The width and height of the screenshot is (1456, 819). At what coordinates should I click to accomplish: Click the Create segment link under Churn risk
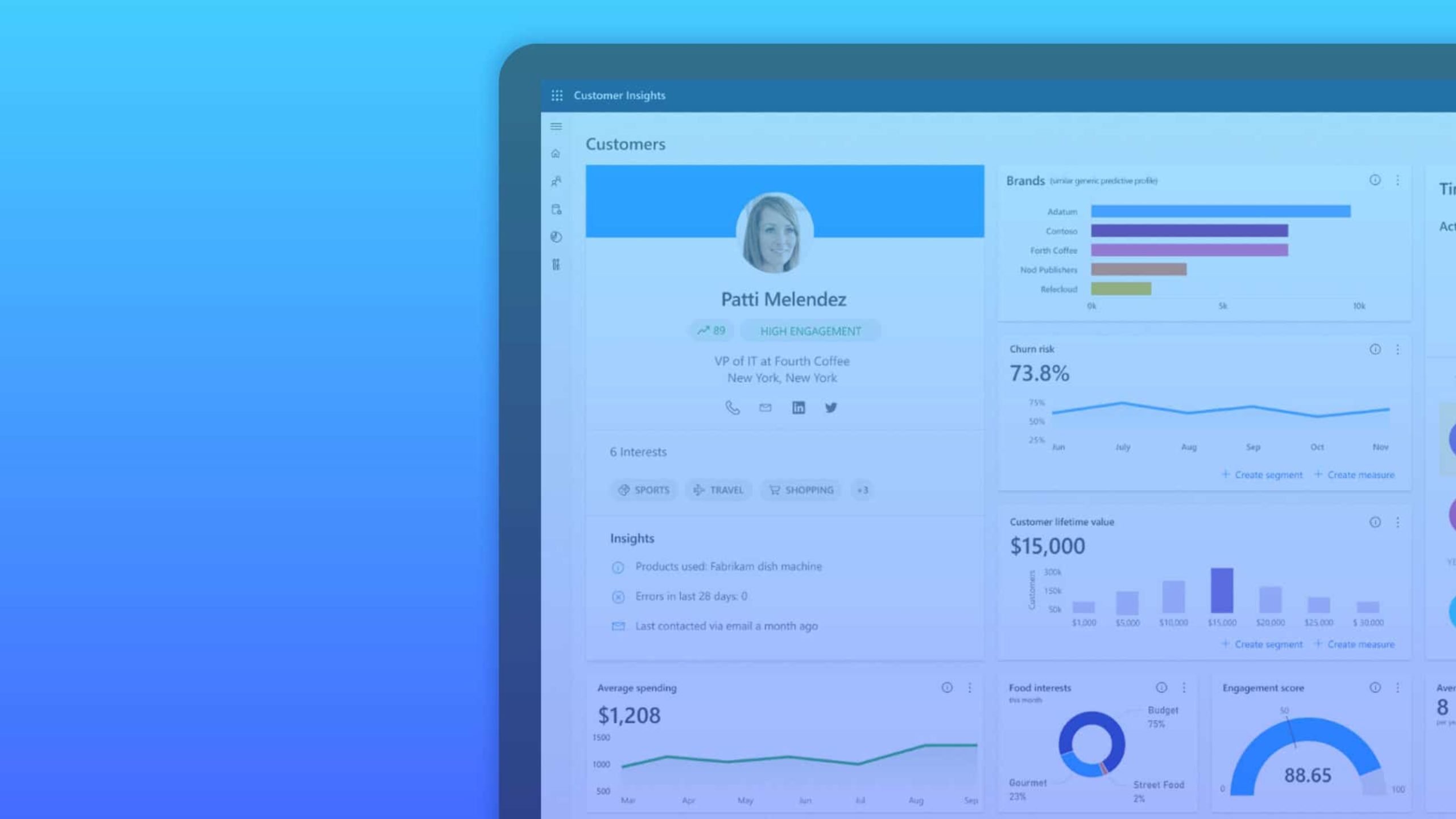point(1262,474)
